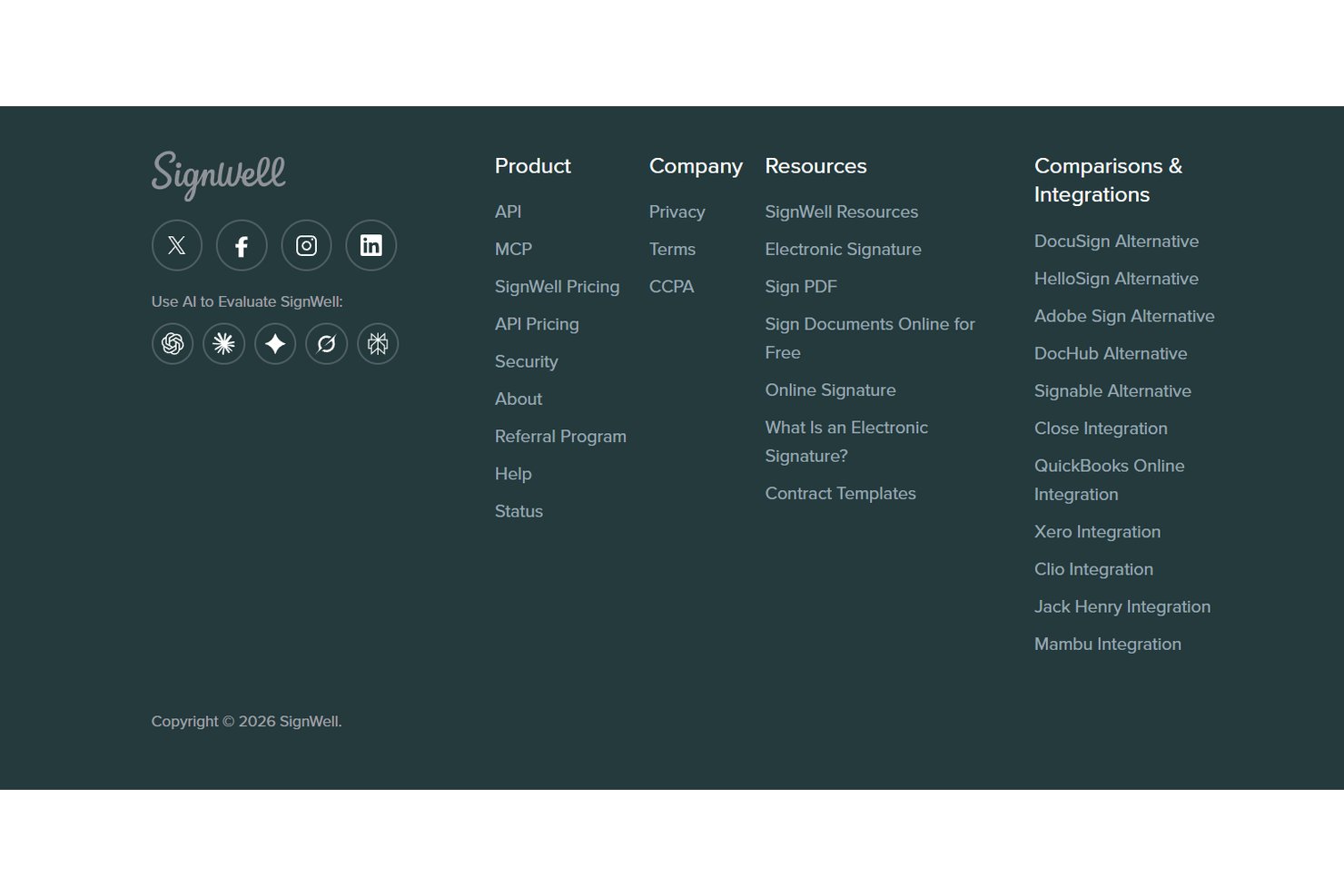Click the 'Use AI to Evaluate SignWell:' text
Screen dimensions: 1344x896
[247, 301]
